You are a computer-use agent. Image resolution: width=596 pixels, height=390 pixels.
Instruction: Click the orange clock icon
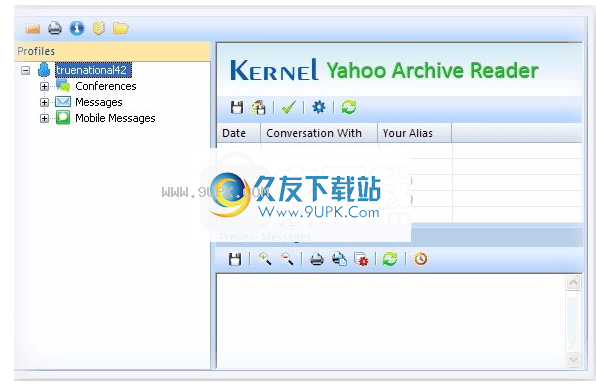[420, 259]
